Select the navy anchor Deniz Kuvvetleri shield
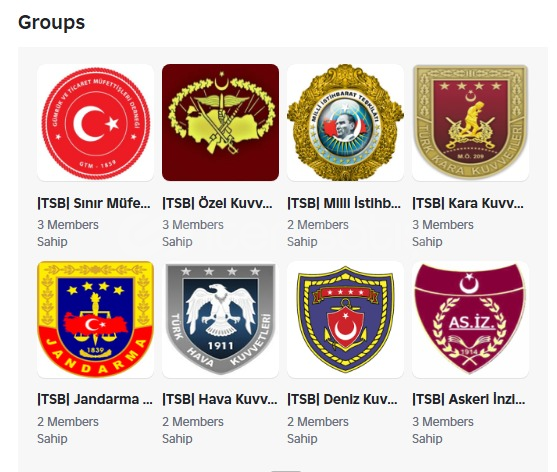This screenshot has width=557, height=472. (x=345, y=320)
